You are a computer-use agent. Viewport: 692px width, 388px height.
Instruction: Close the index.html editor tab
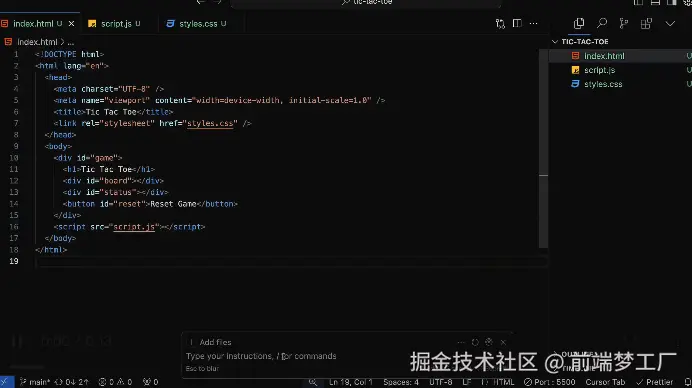click(71, 23)
